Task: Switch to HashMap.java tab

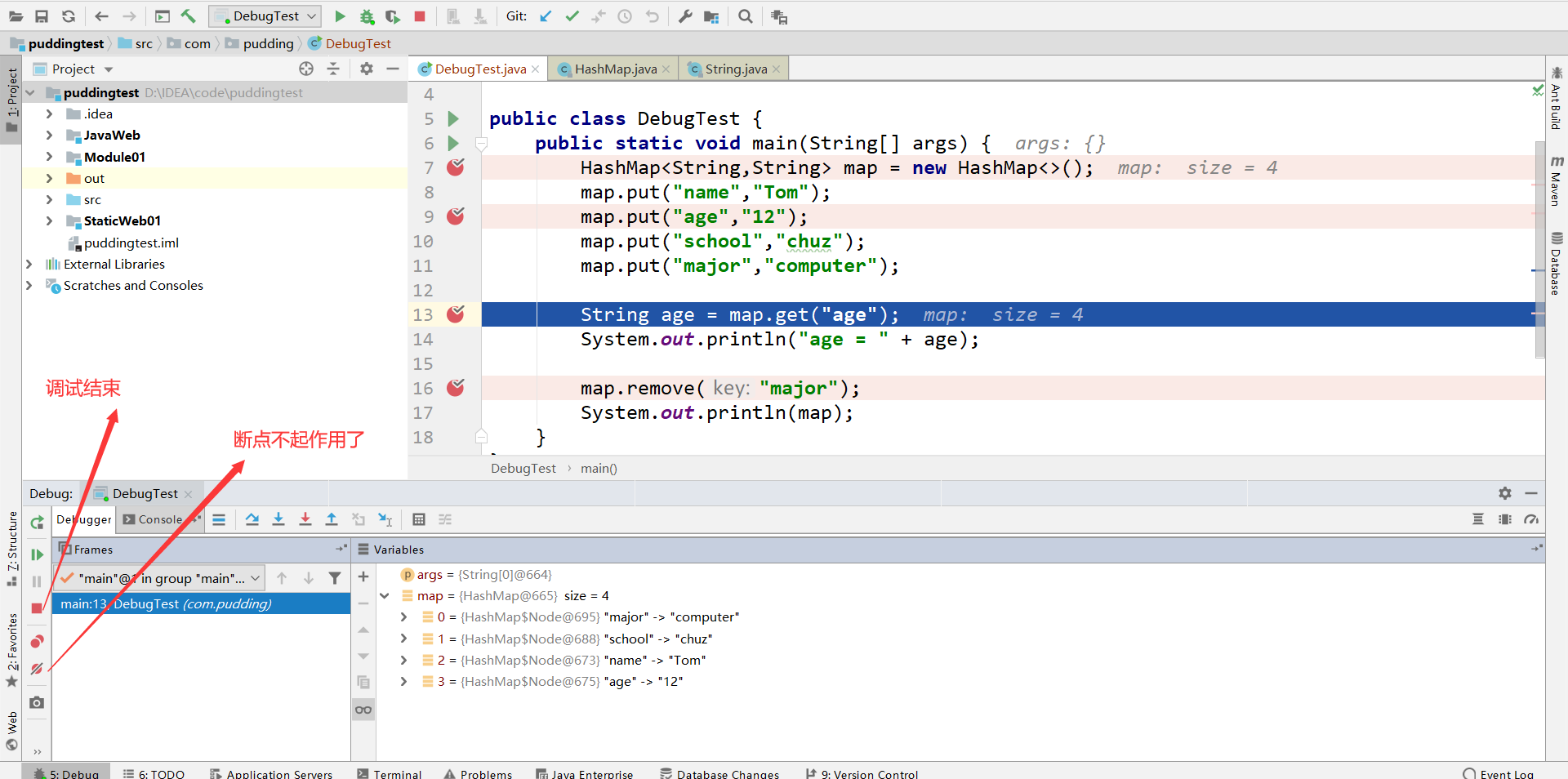Action: (x=614, y=69)
